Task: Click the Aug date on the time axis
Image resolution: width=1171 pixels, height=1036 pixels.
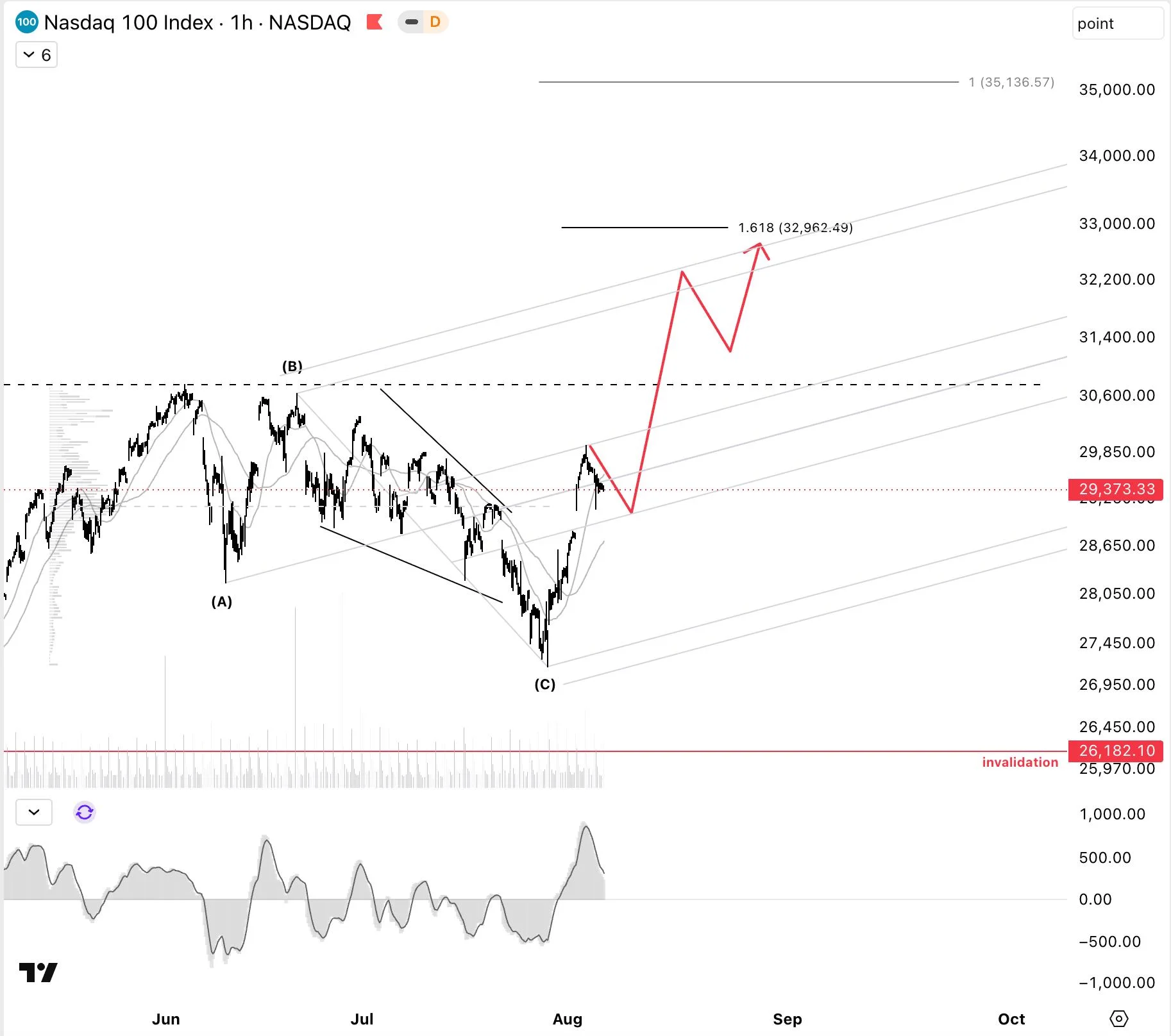Action: (x=568, y=1019)
